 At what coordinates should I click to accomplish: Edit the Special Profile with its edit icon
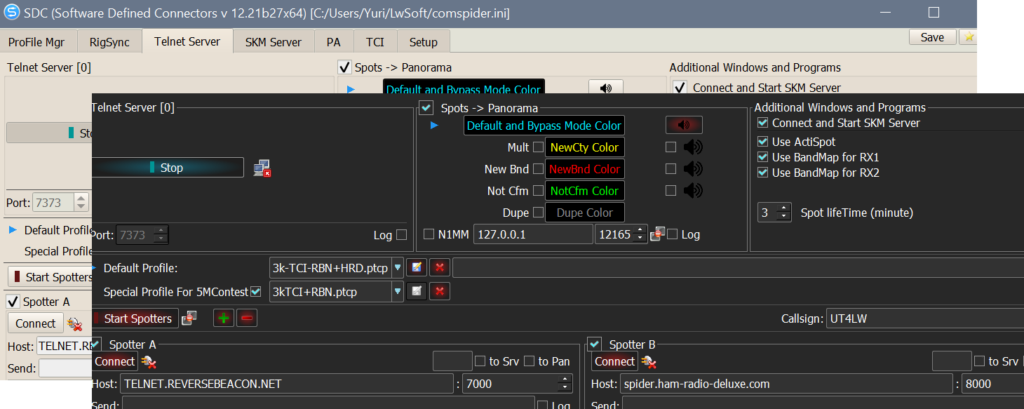[415, 291]
